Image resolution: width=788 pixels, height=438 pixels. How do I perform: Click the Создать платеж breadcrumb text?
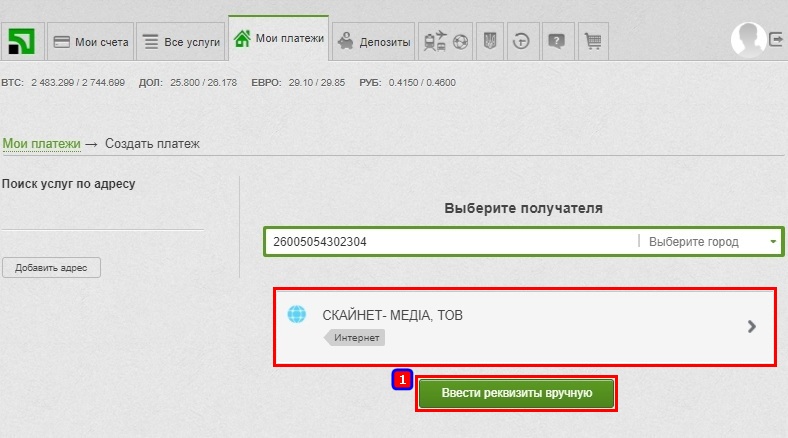[x=152, y=144]
